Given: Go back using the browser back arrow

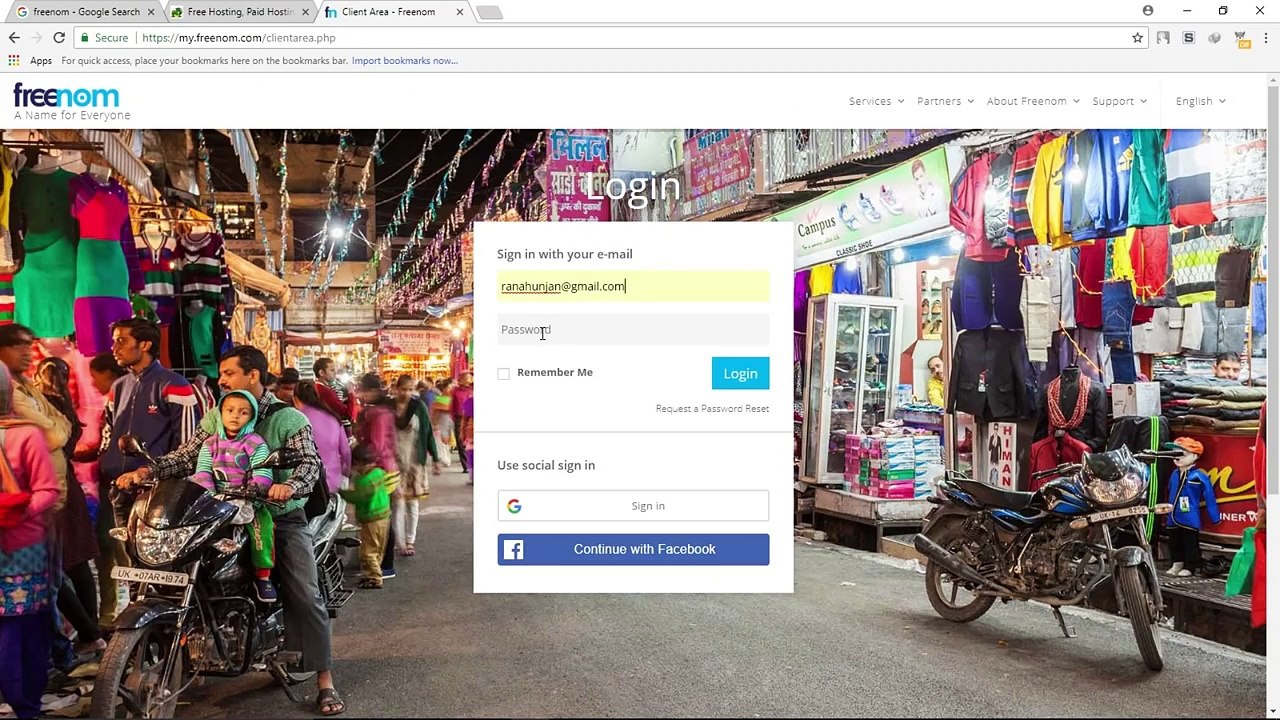Looking at the screenshot, I should 14,38.
